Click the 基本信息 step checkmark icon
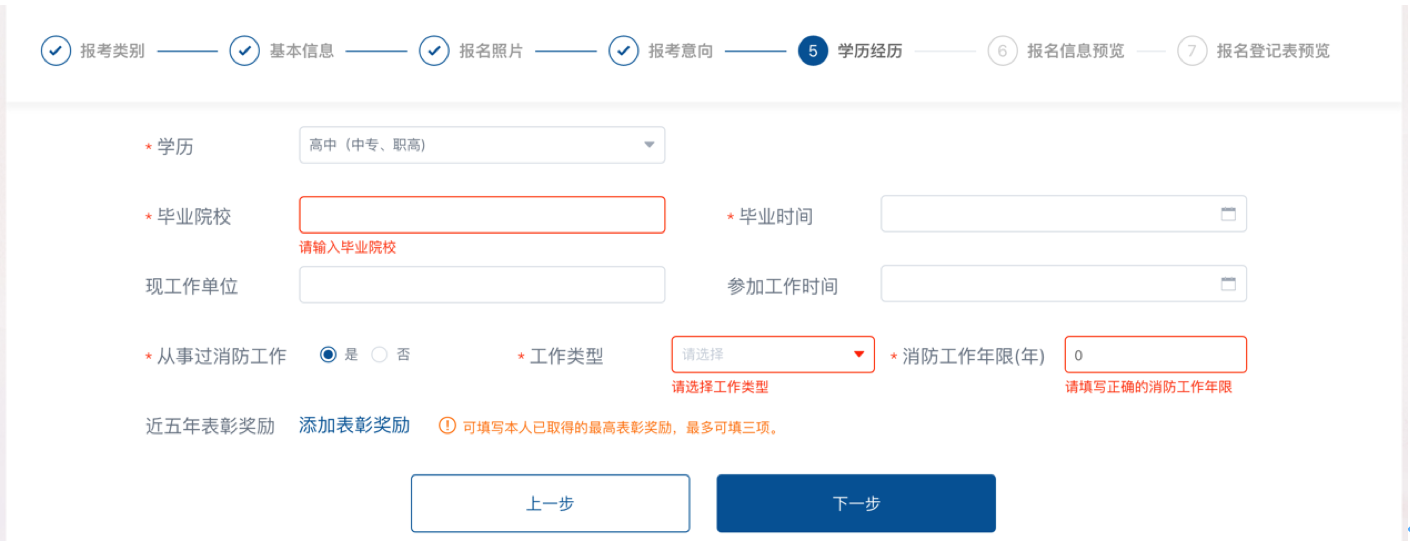1410x550 pixels. [x=245, y=51]
